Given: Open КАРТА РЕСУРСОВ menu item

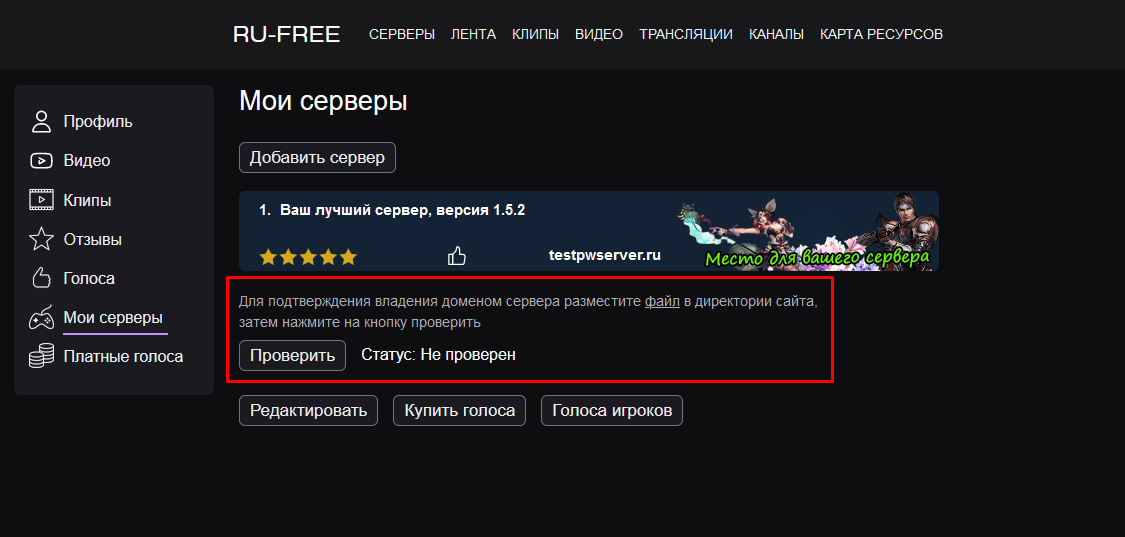Looking at the screenshot, I should 881,34.
